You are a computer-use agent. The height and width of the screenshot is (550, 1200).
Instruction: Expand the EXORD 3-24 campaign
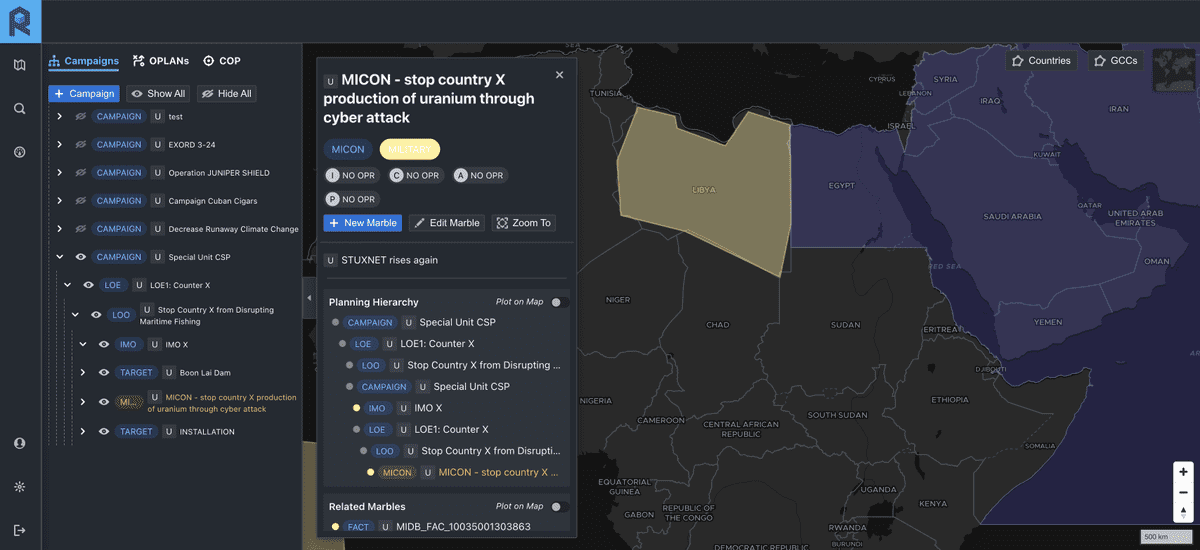click(x=60, y=145)
